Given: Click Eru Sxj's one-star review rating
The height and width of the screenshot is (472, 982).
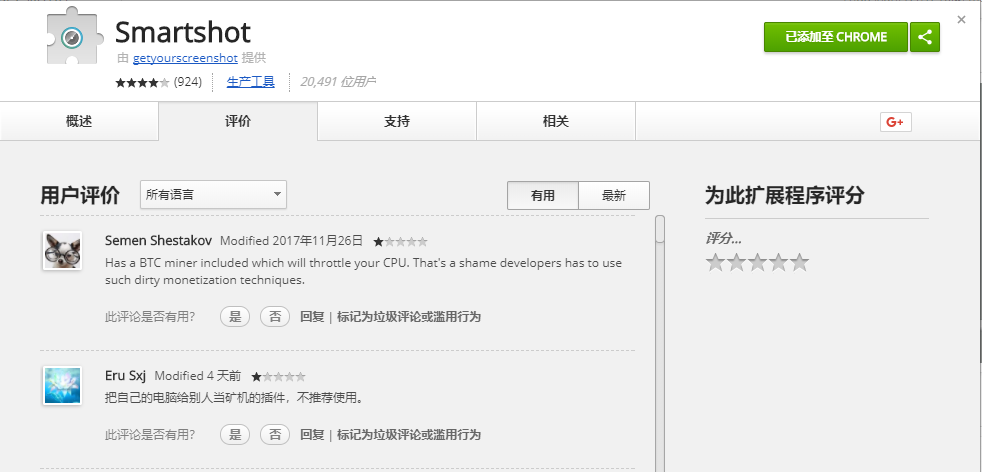Looking at the screenshot, I should [x=278, y=377].
